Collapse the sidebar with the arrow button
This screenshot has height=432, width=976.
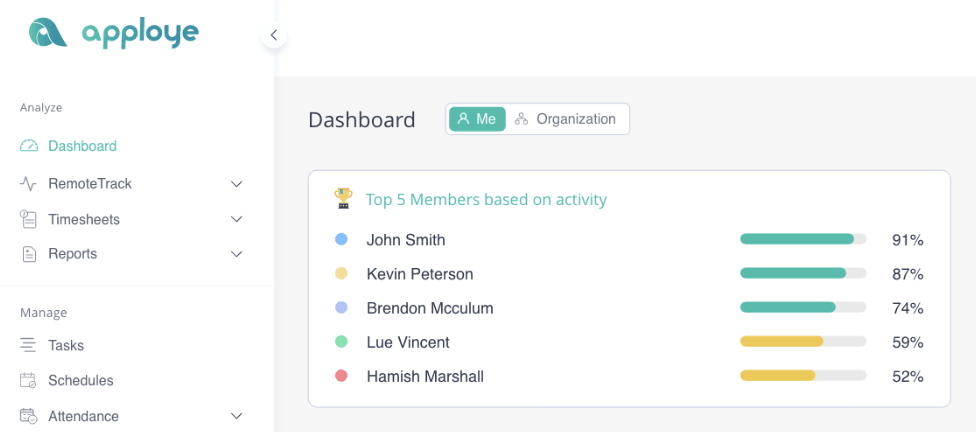click(x=274, y=35)
